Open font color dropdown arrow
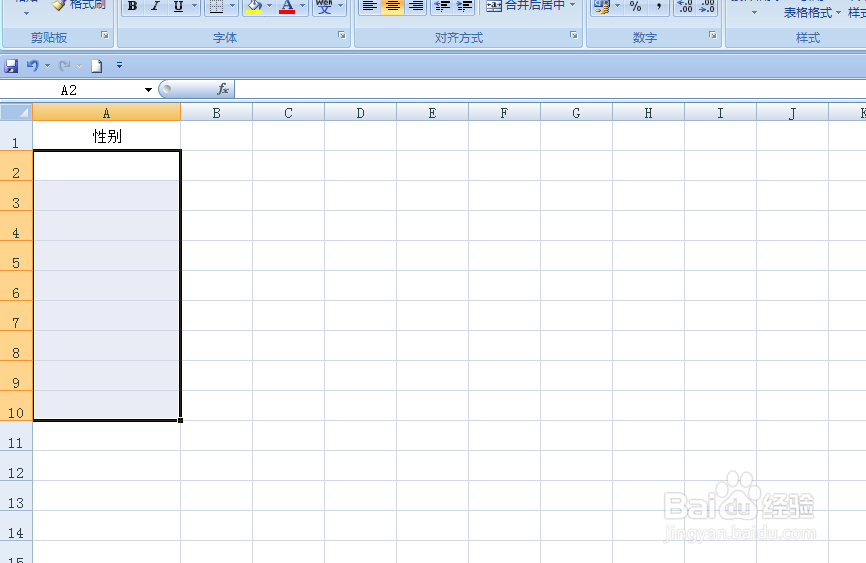 coord(303,7)
